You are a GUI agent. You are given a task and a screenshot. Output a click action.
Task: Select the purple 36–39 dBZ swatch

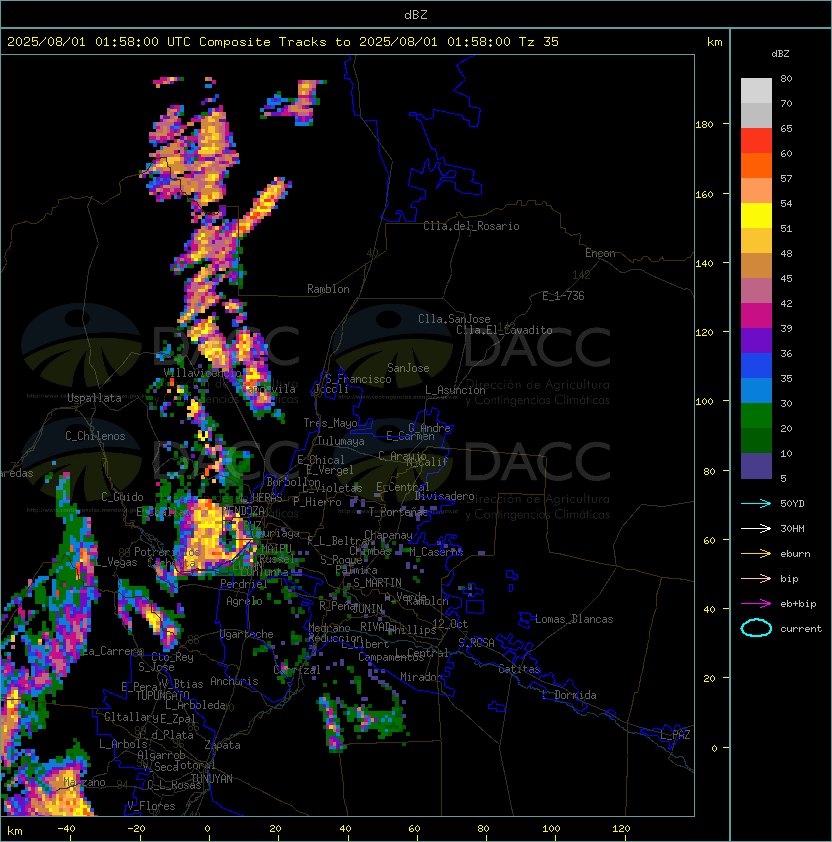coord(756,340)
